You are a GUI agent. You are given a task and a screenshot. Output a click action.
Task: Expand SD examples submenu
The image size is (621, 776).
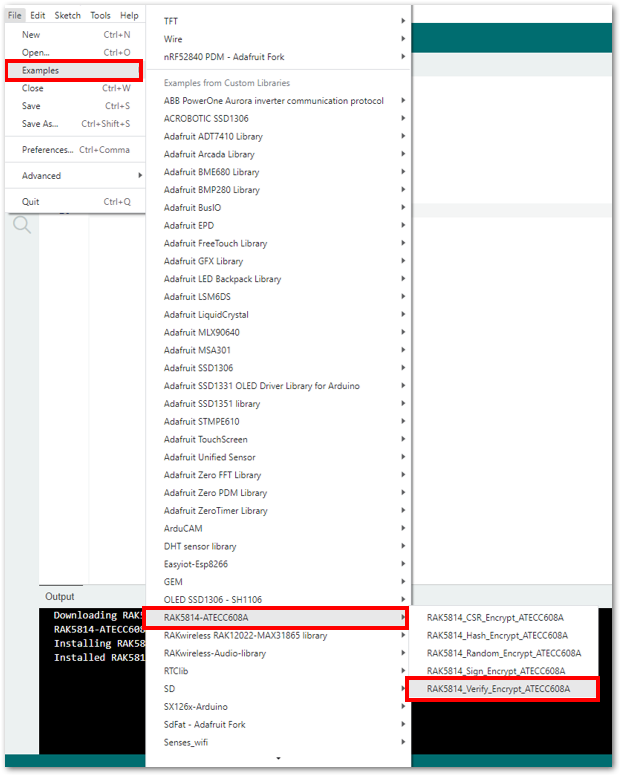279,688
